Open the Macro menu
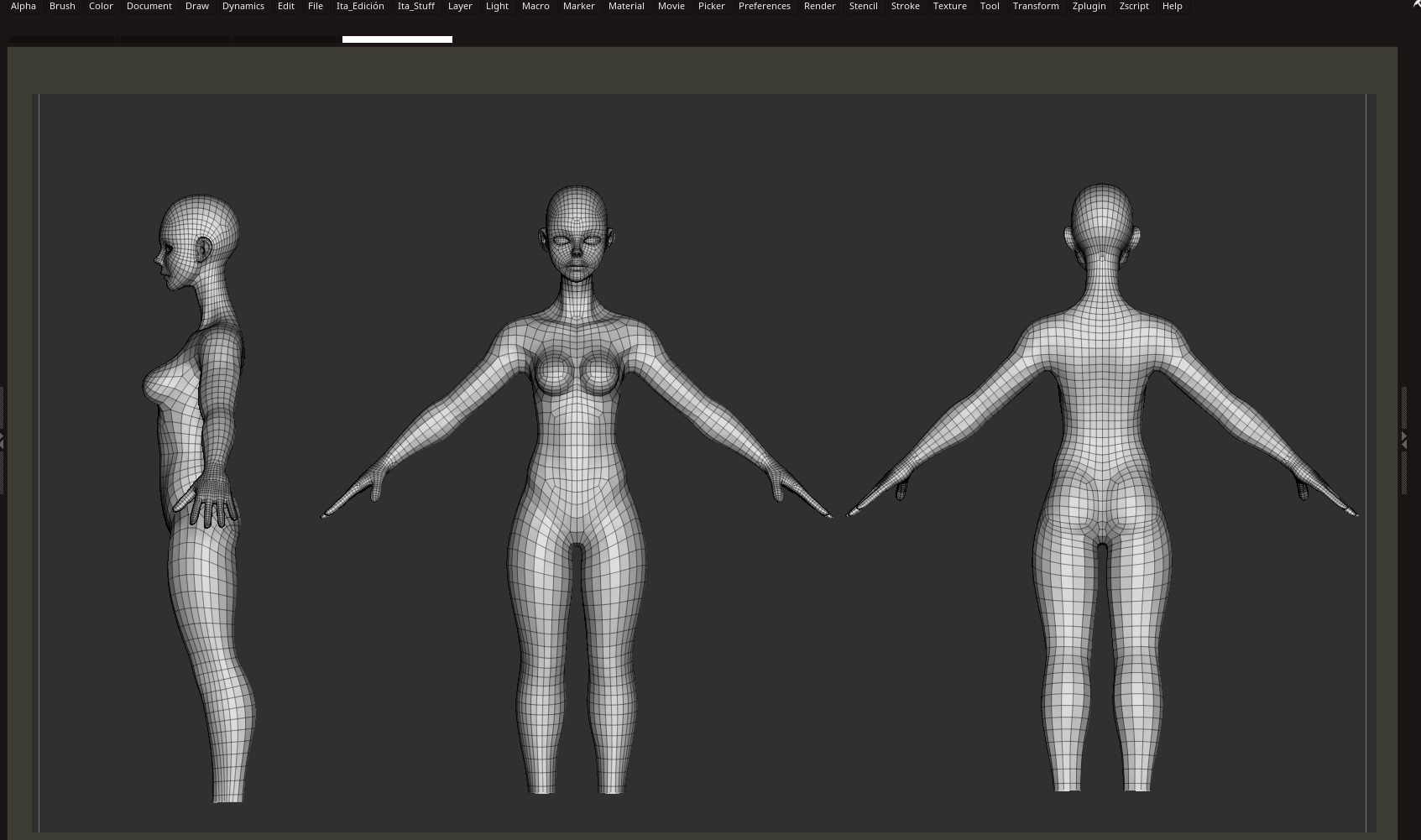The width and height of the screenshot is (1421, 840). pyautogui.click(x=535, y=6)
